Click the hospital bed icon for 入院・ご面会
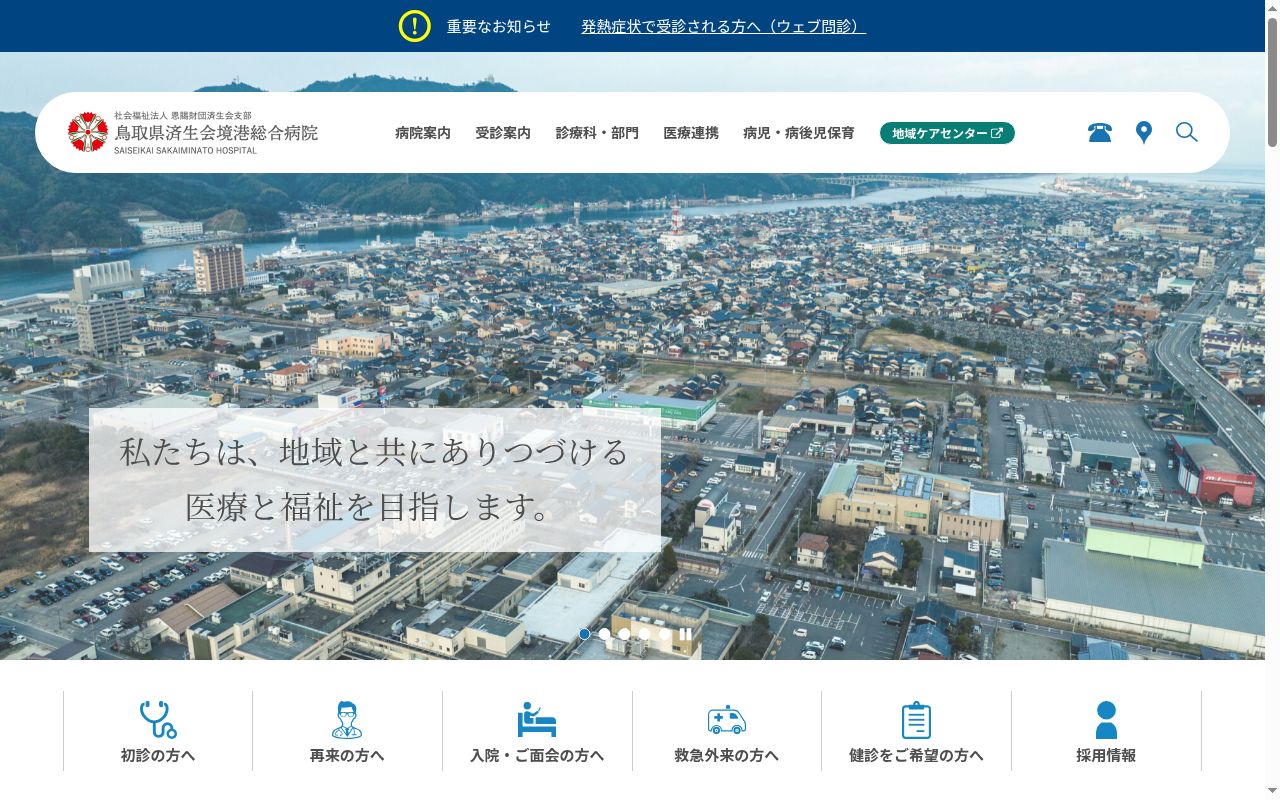1280x800 pixels. (537, 719)
